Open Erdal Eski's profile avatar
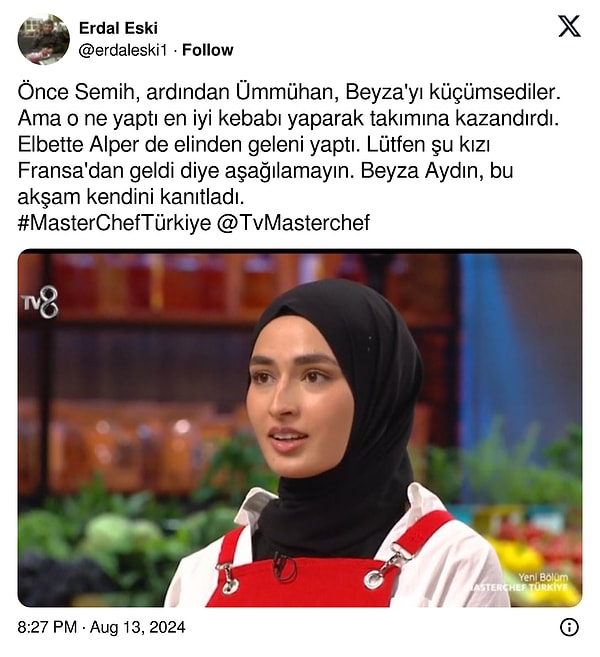The height and width of the screenshot is (657, 600). tap(44, 39)
